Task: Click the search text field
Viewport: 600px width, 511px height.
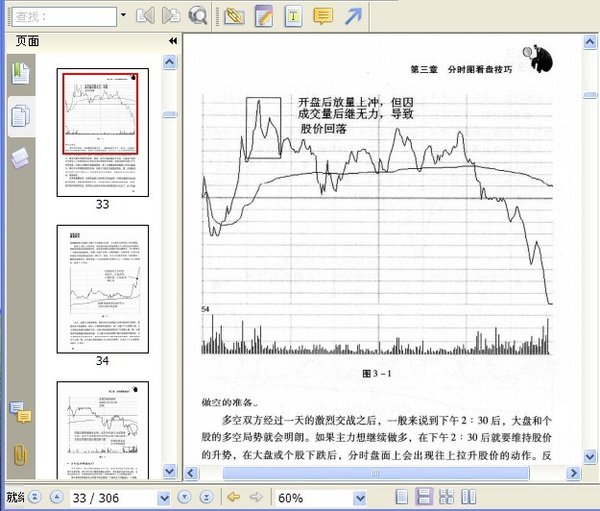Action: click(64, 17)
